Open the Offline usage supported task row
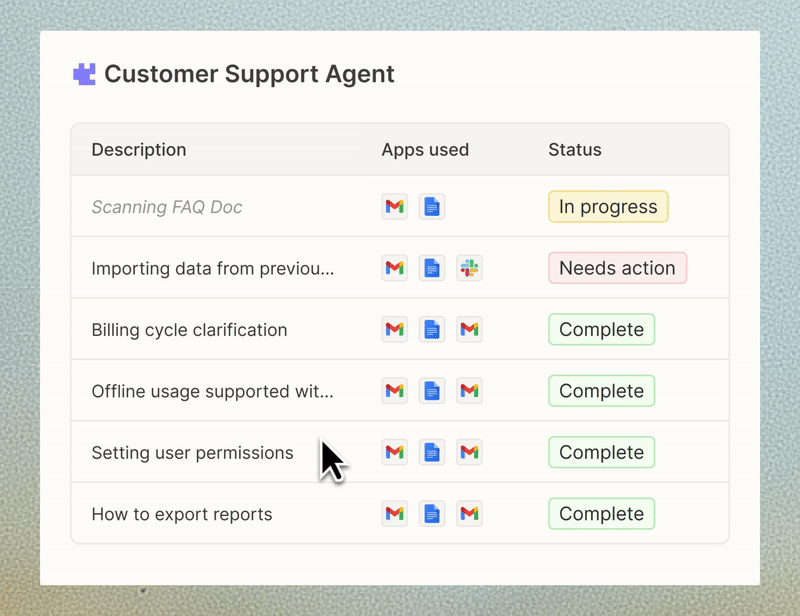The image size is (800, 616). coord(400,390)
